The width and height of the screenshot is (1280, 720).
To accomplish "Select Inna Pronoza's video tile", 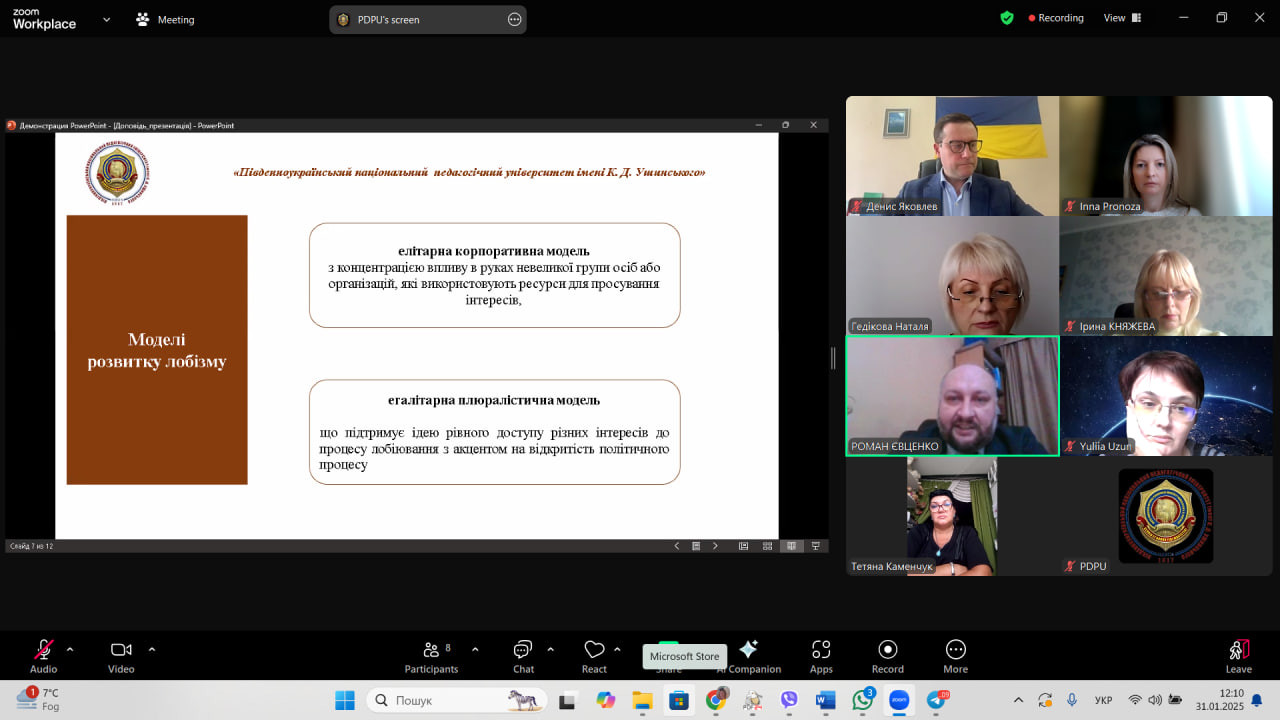I will [1166, 156].
